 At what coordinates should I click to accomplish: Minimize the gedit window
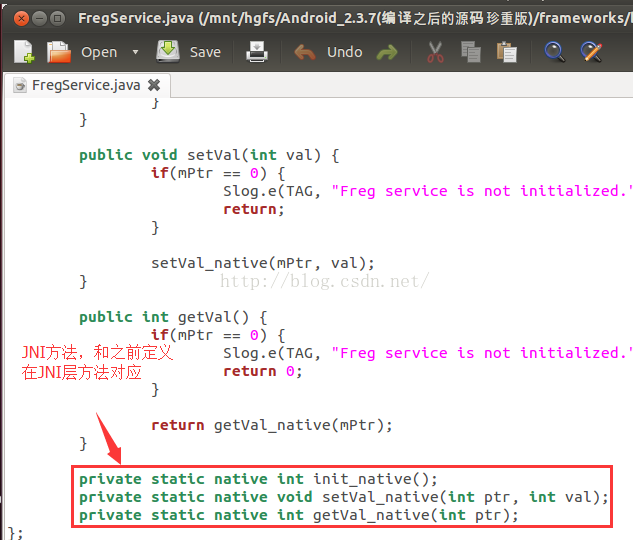point(39,19)
